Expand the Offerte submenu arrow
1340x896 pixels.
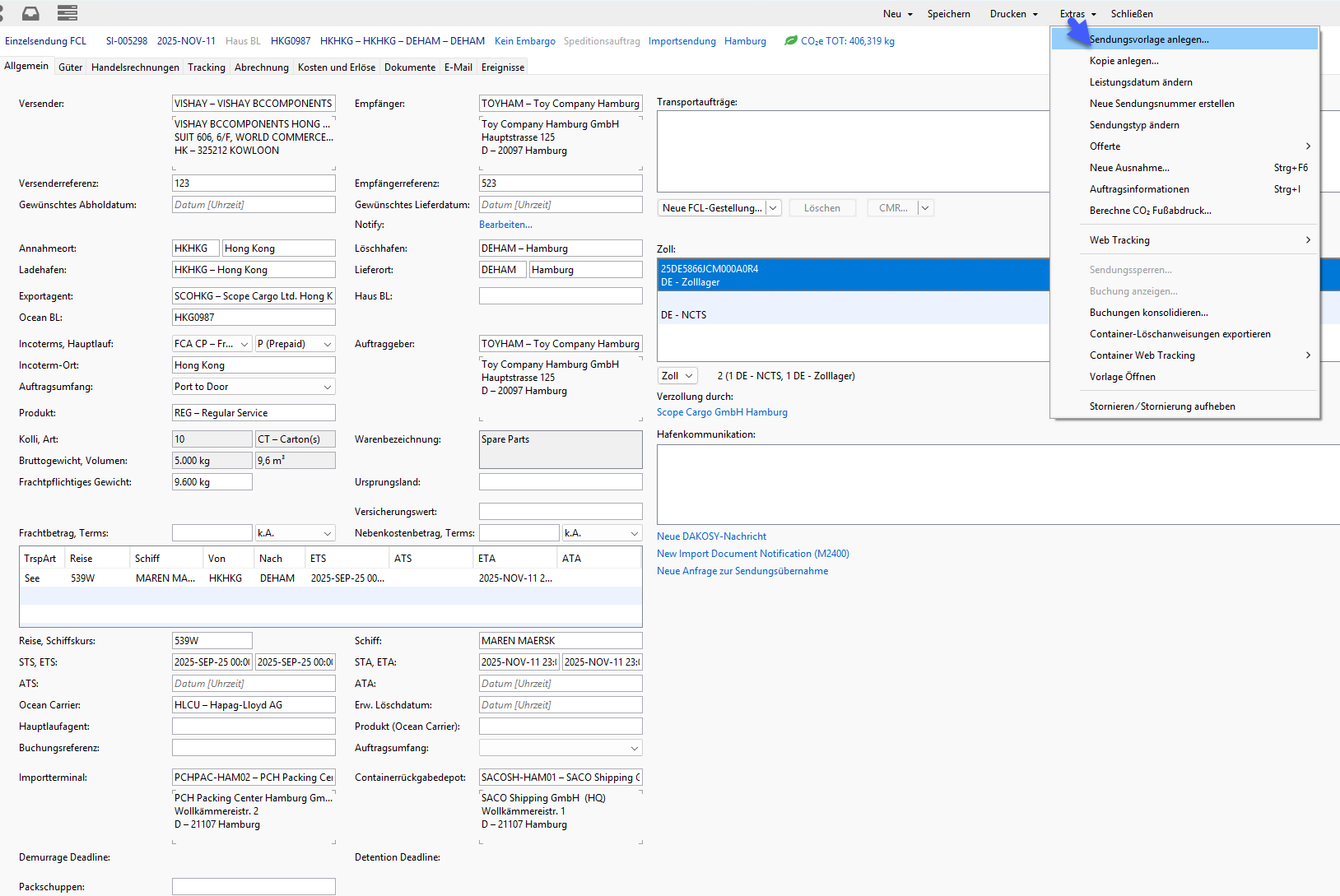click(x=1307, y=146)
